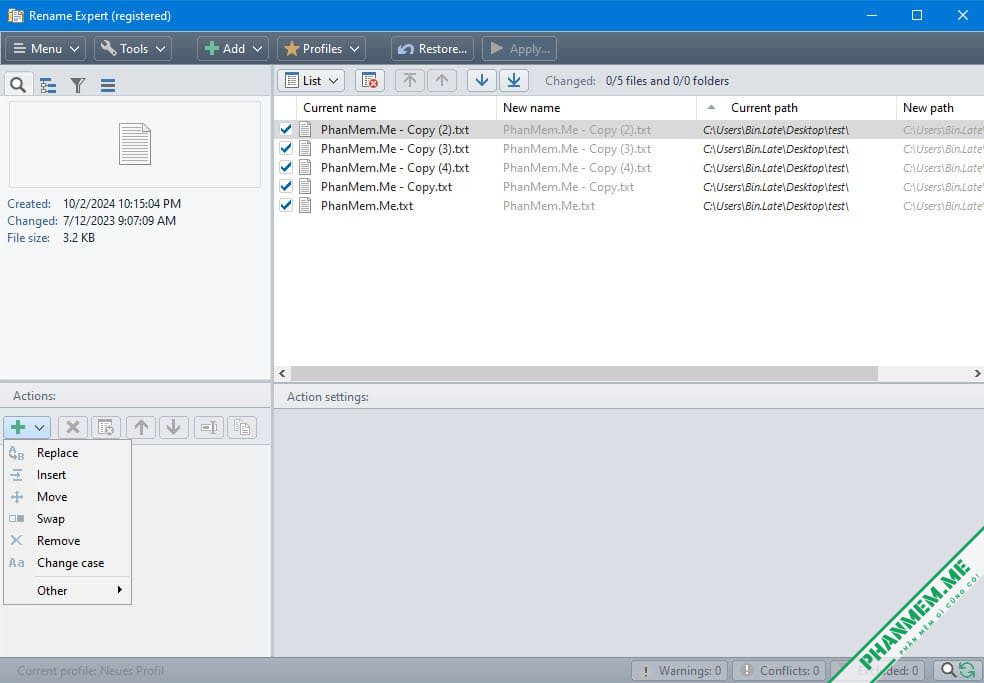Sort by Current path column header
This screenshot has width=984, height=683.
tap(796, 107)
